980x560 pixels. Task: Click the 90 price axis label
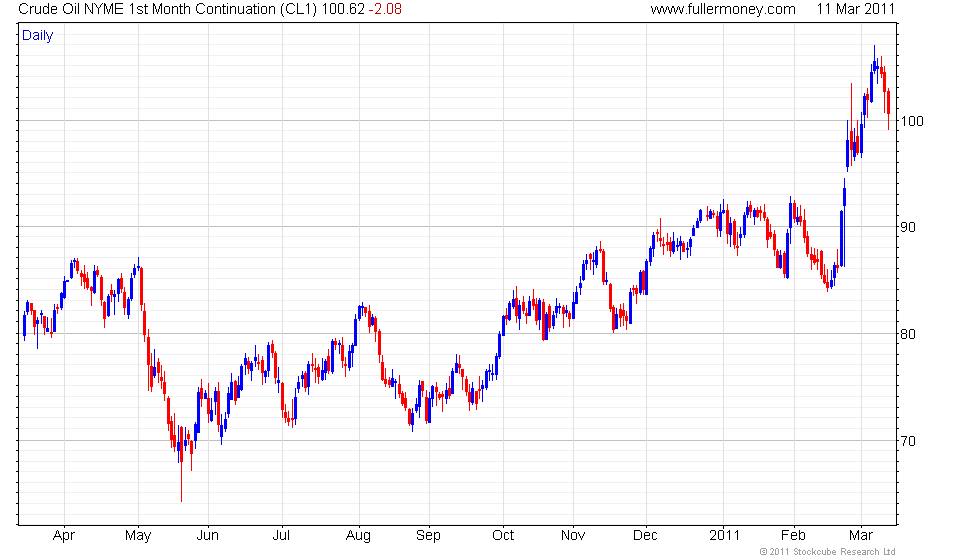point(908,228)
